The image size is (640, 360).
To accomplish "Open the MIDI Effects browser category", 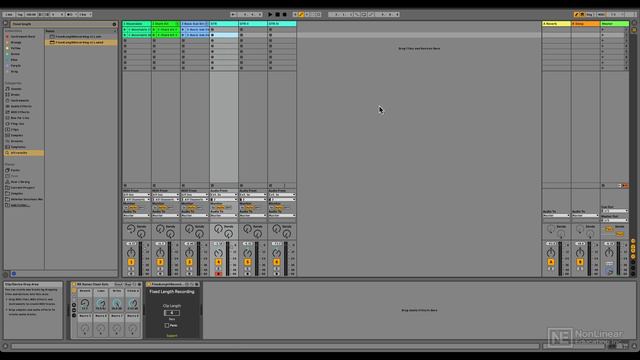I will point(20,112).
